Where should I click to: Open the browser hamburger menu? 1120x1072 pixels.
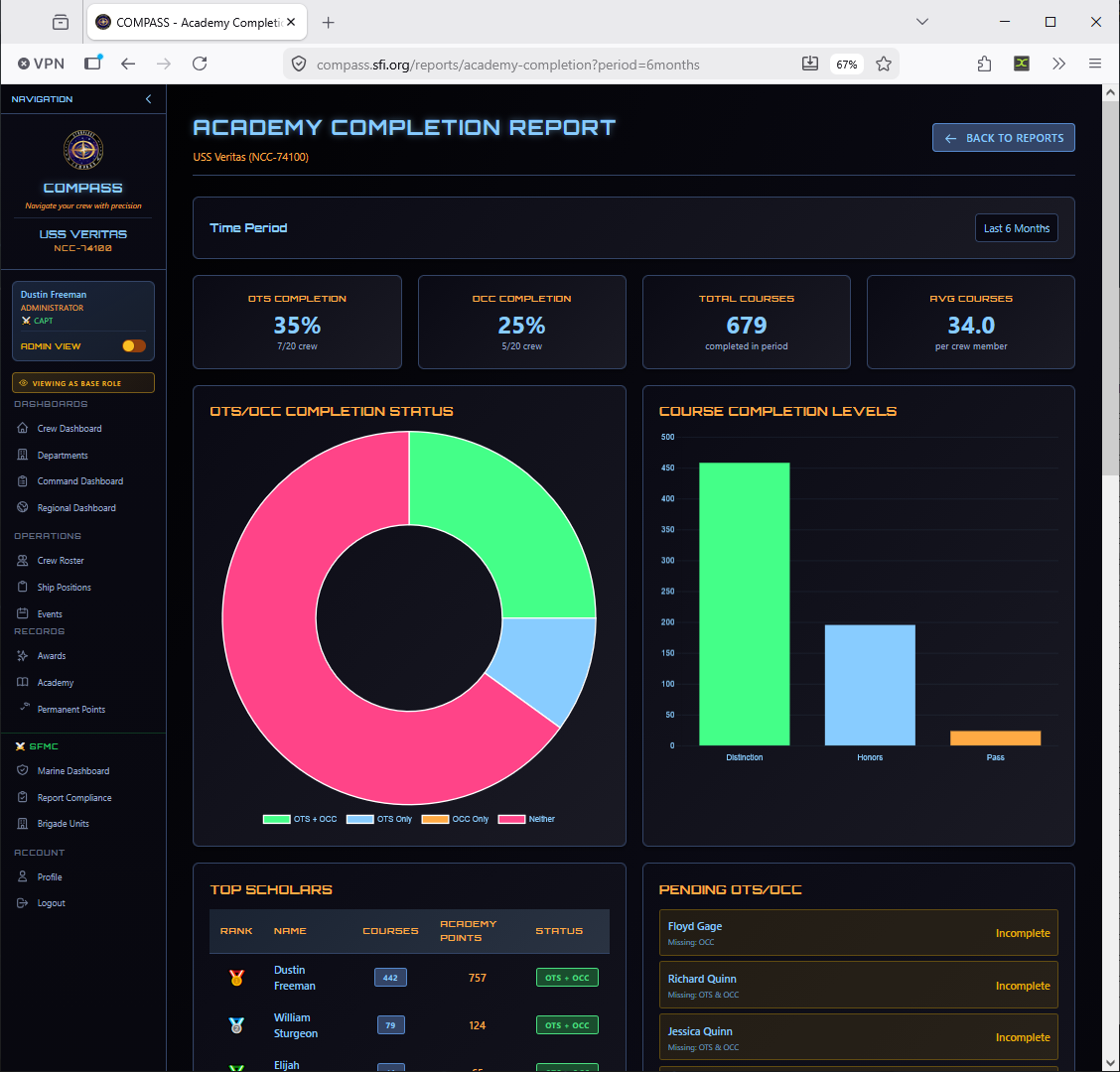[1094, 64]
